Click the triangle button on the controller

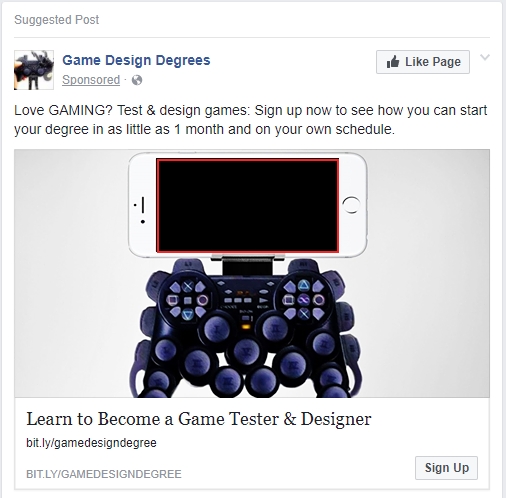click(304, 285)
